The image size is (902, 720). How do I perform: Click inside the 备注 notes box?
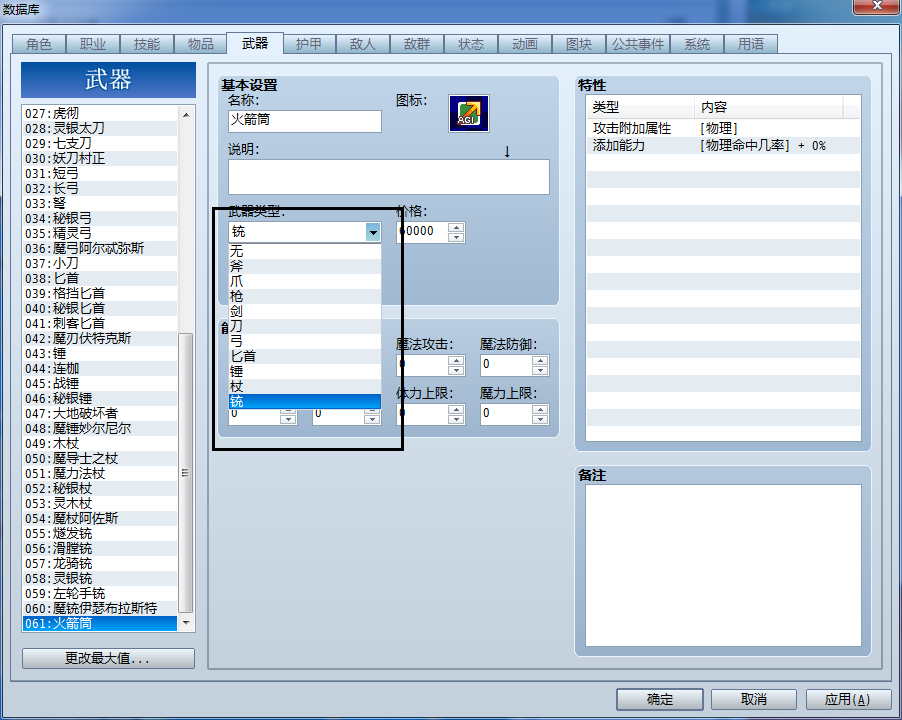723,566
